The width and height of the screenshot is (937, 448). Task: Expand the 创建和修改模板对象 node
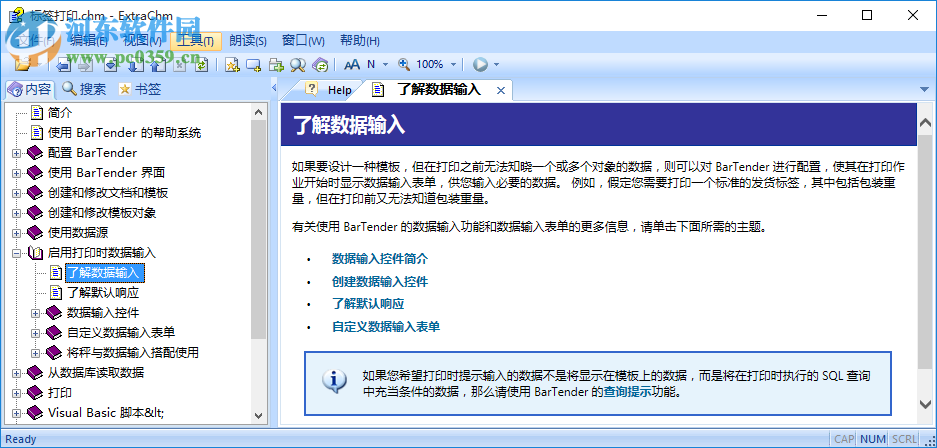(16, 213)
